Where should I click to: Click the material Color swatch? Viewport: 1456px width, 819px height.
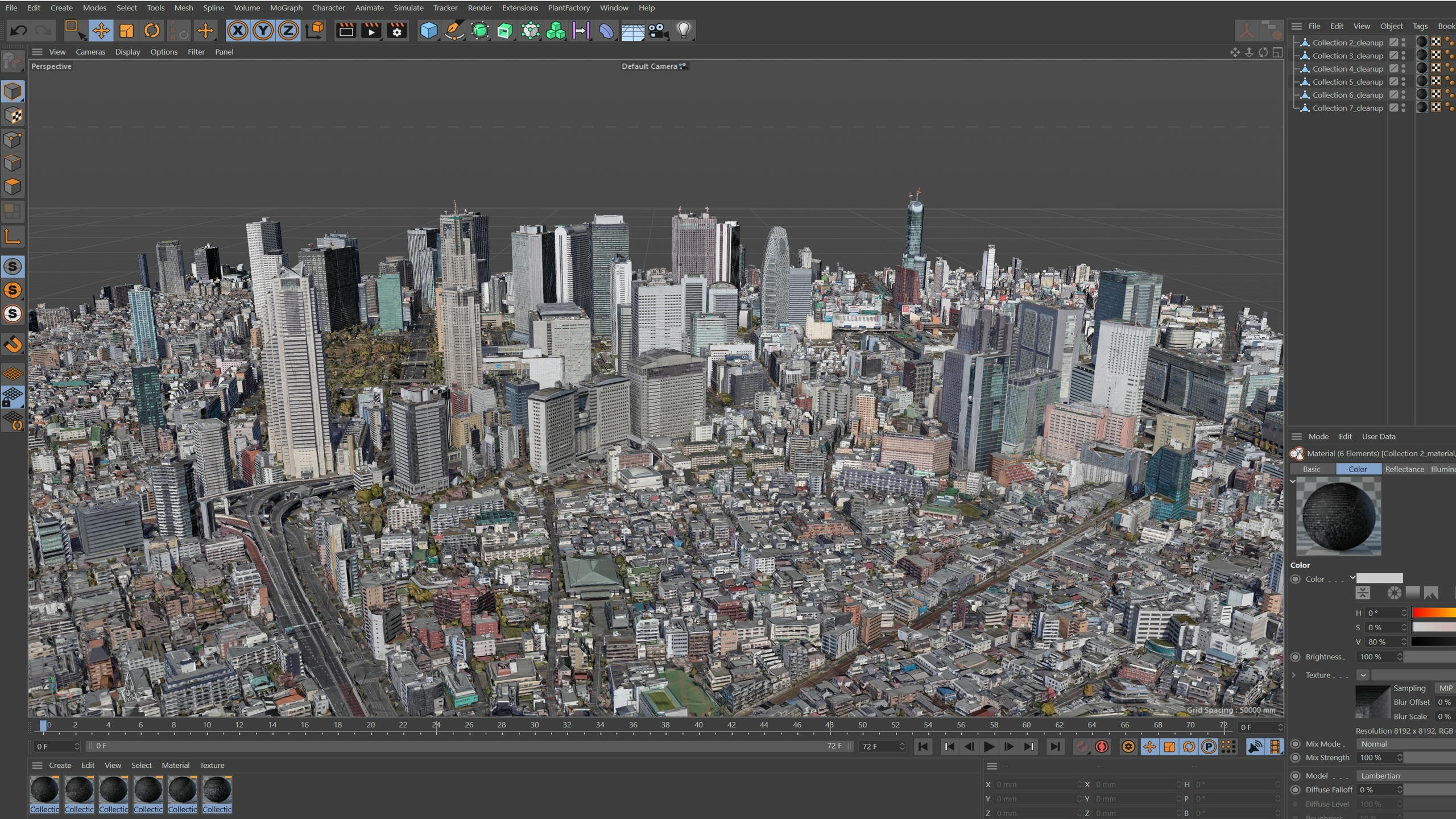pos(1380,578)
